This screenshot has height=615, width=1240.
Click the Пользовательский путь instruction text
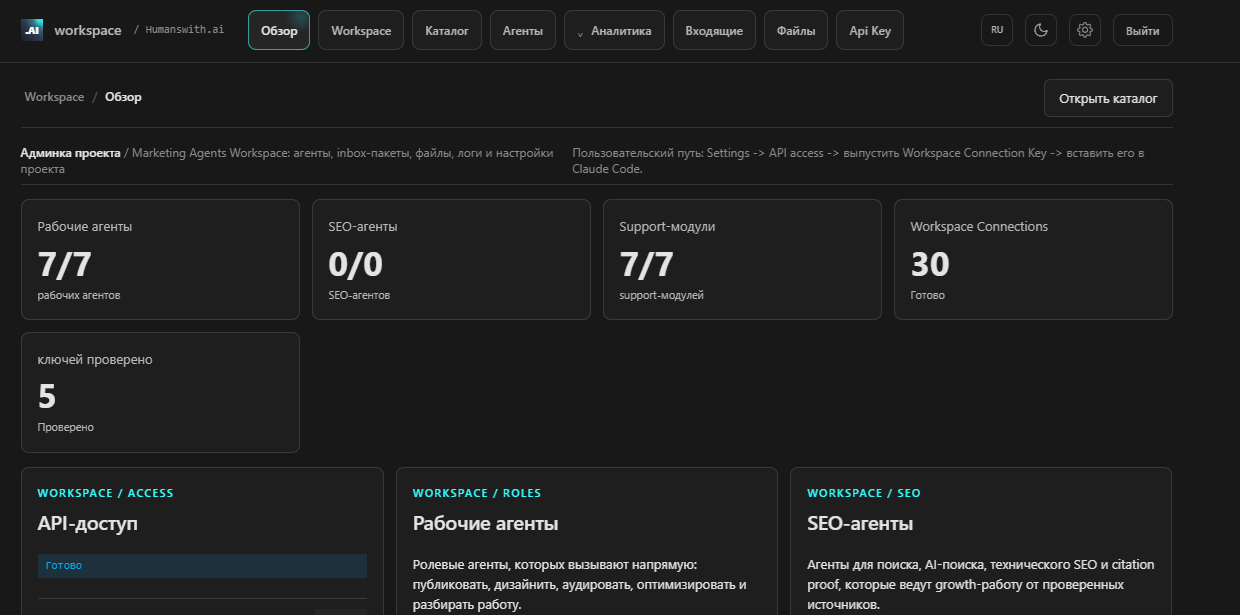click(x=859, y=161)
